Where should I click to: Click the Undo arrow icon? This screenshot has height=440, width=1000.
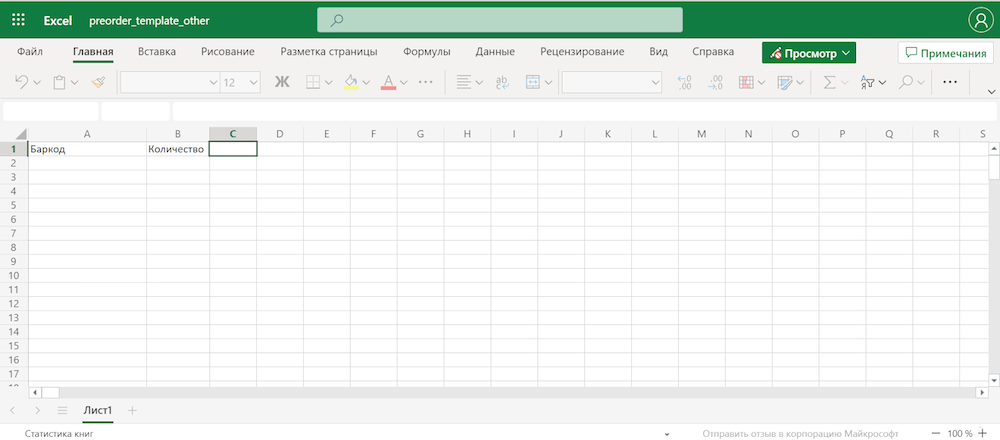point(22,82)
